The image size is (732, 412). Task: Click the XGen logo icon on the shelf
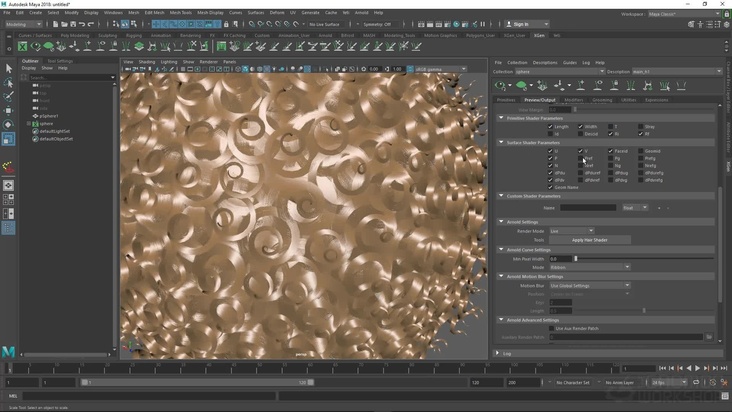22,46
